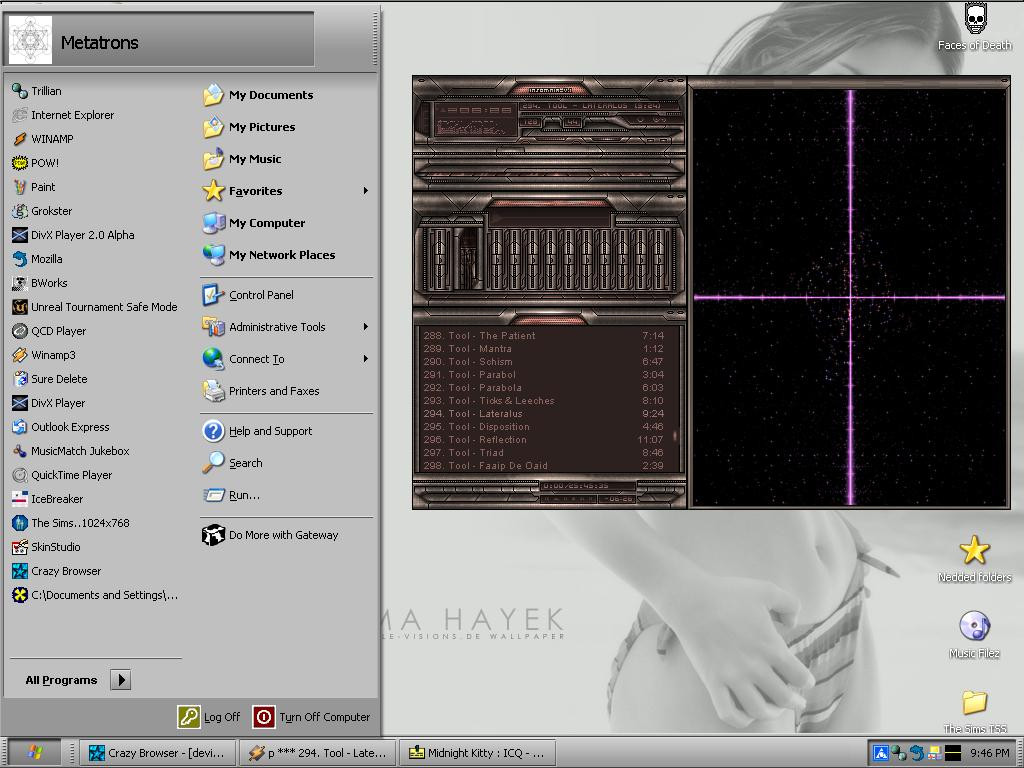Start WINAMP from the pinned programs
The width and height of the screenshot is (1024, 768).
pos(42,139)
